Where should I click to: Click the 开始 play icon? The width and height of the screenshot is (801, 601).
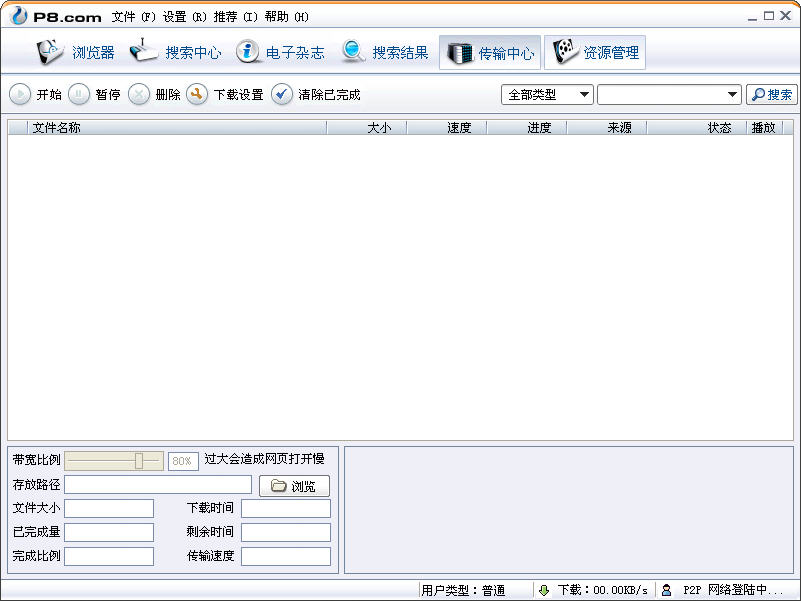pos(20,95)
